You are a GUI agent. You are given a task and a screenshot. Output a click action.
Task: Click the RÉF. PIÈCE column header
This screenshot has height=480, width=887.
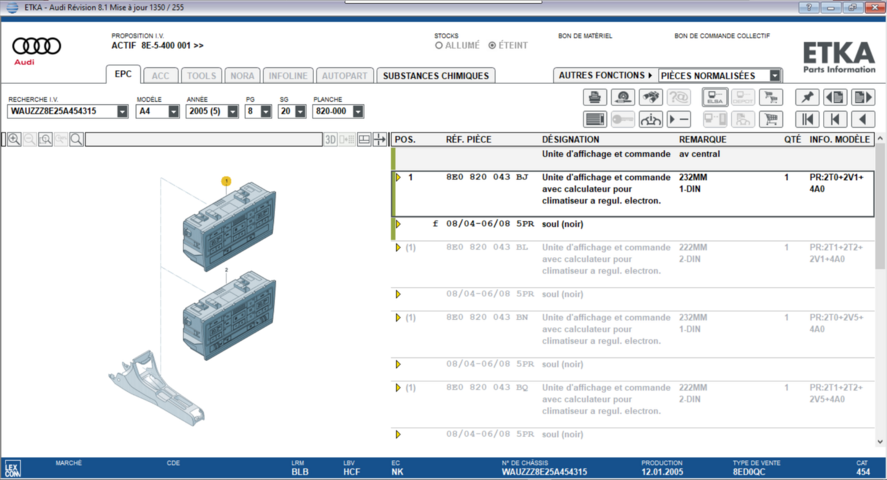tap(468, 140)
